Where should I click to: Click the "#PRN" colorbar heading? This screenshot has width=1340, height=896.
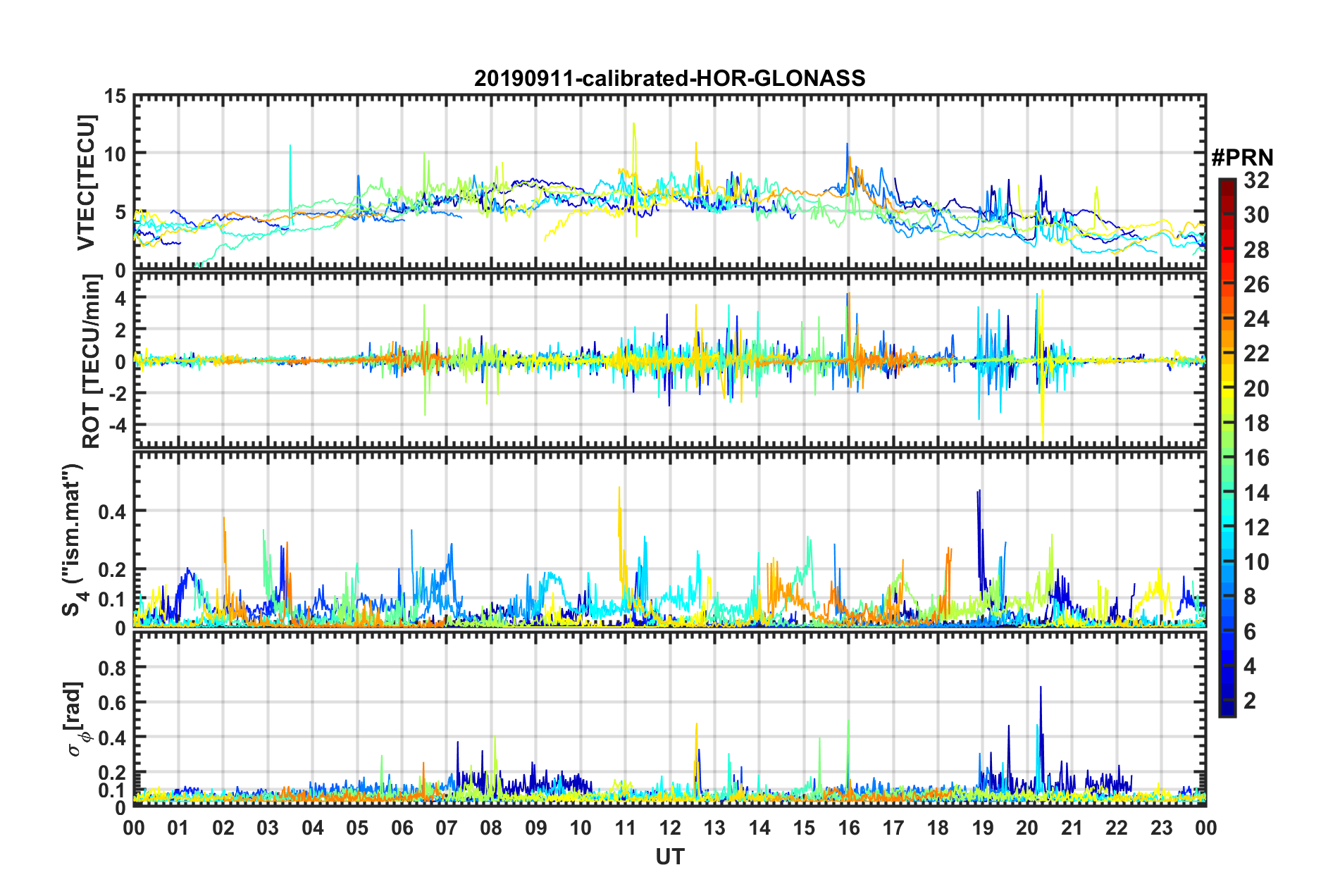(1242, 158)
